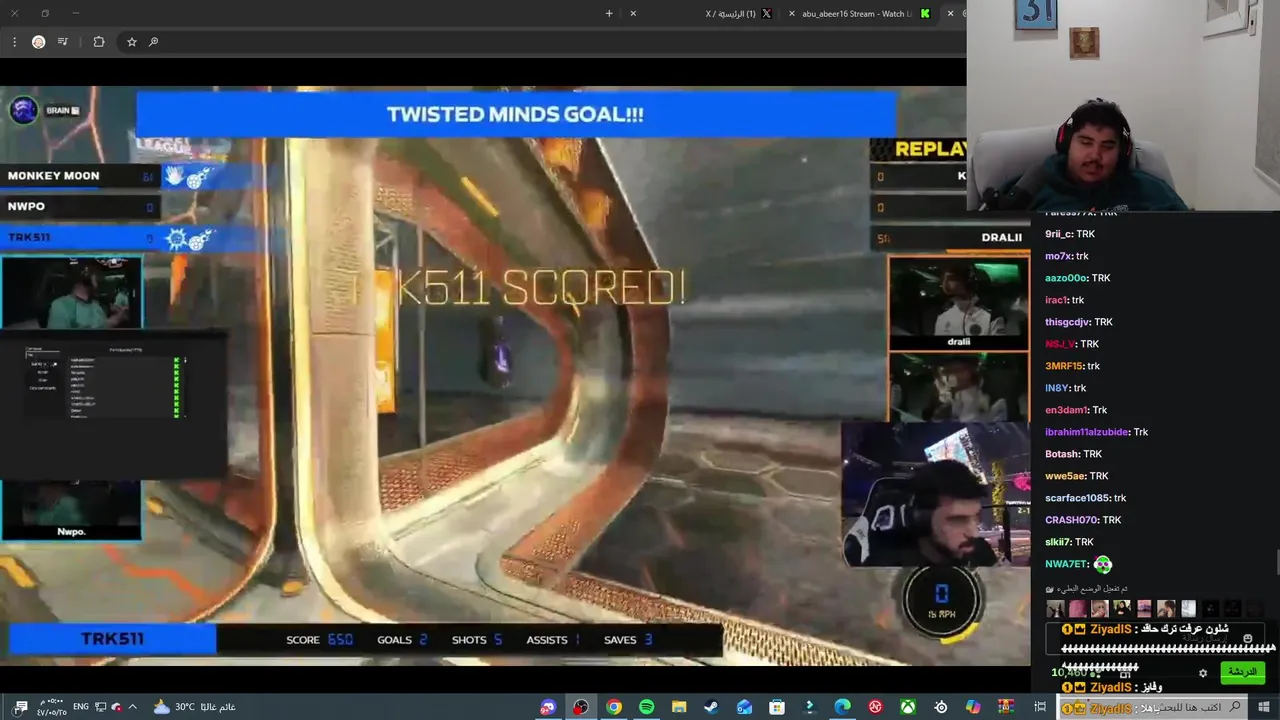Open the media control playlist icon
The height and width of the screenshot is (720, 1280).
click(63, 42)
